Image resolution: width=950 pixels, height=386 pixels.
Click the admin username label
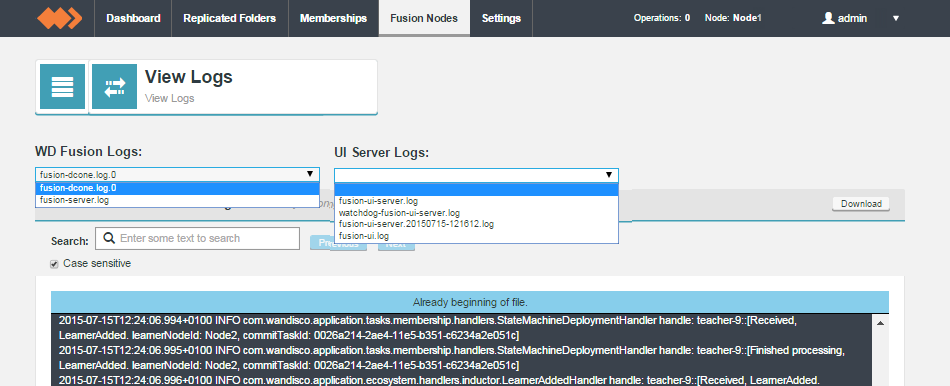tap(852, 18)
